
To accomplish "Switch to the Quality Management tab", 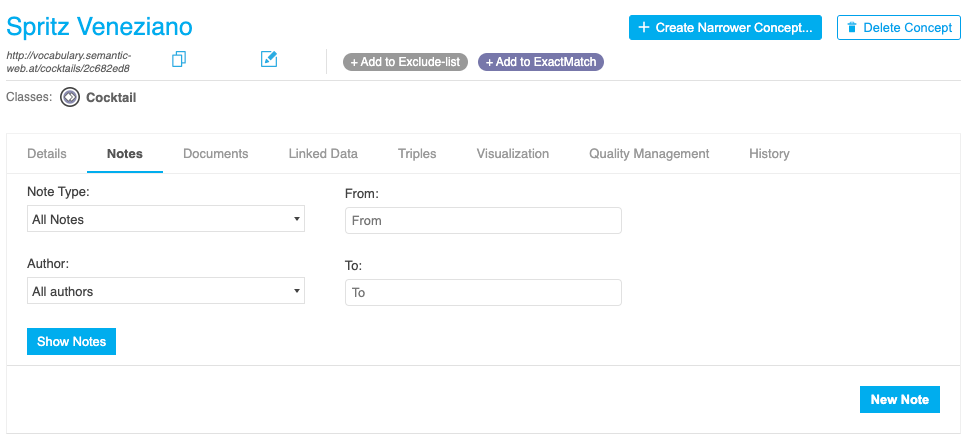I will [649, 154].
